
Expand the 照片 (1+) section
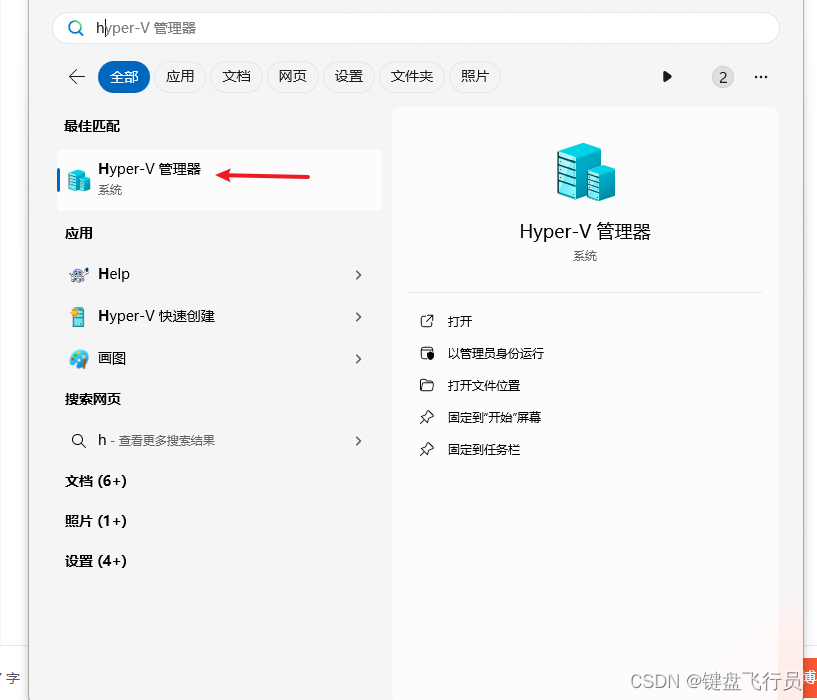pos(96,521)
